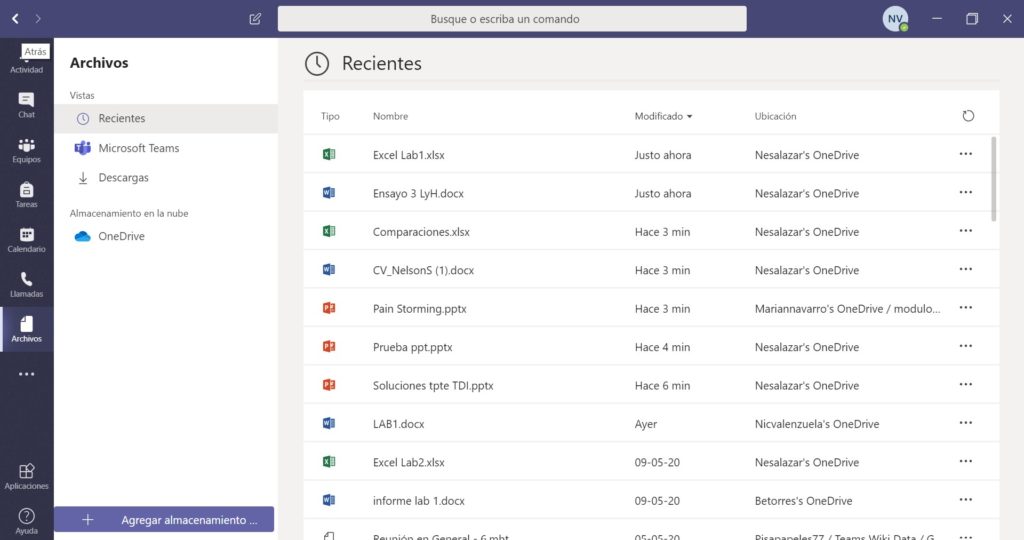1024x540 pixels.
Task: Click the search command box
Action: click(511, 19)
